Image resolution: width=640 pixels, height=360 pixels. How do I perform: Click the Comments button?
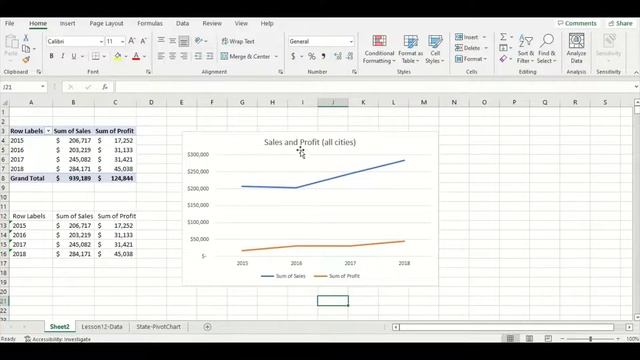pos(577,23)
